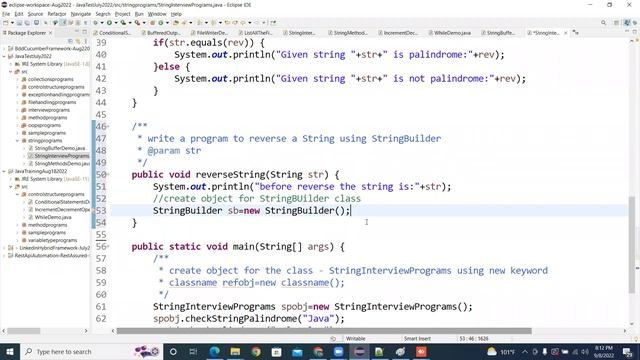Collapse the stringprograms package
This screenshot has width=640, height=360.
18,140
